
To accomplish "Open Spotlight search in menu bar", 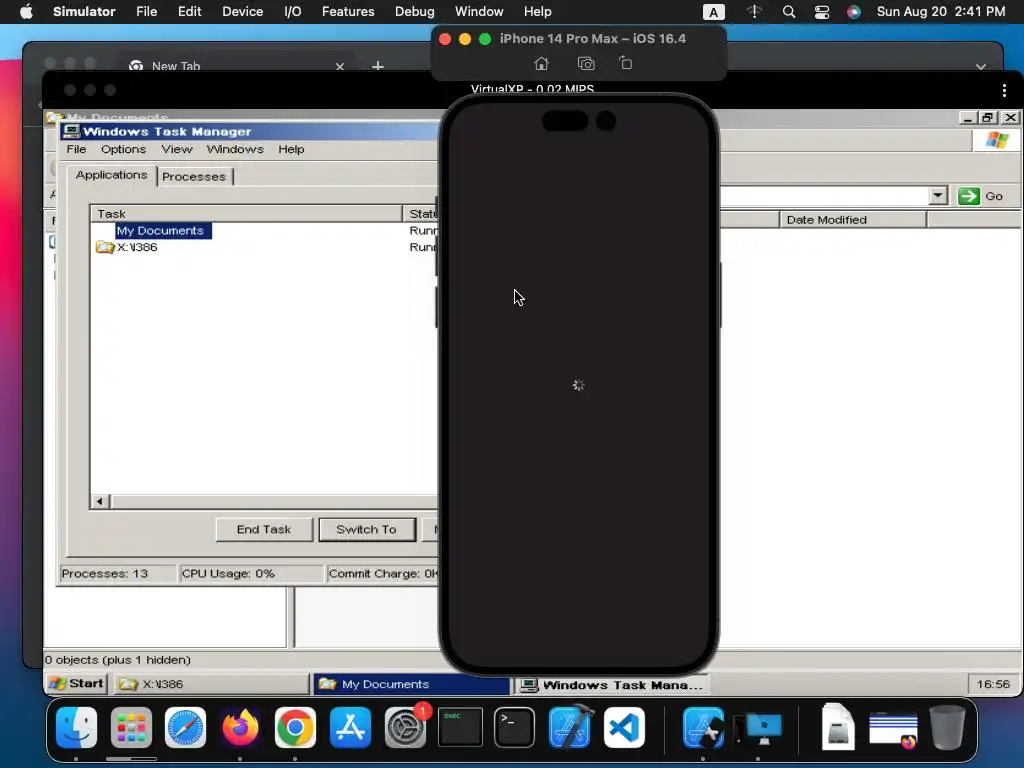I will (789, 12).
